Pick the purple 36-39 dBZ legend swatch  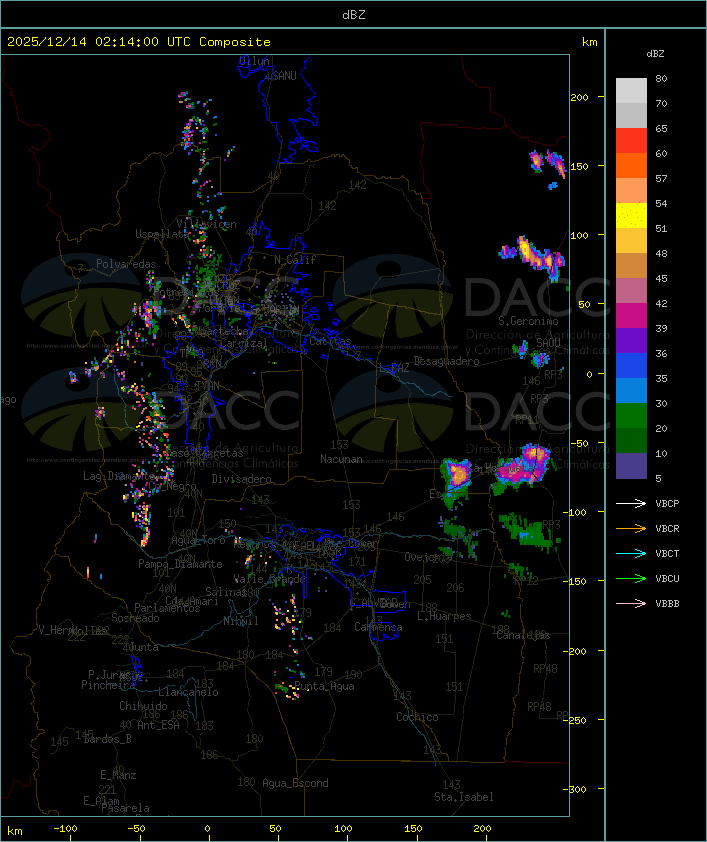pyautogui.click(x=631, y=340)
